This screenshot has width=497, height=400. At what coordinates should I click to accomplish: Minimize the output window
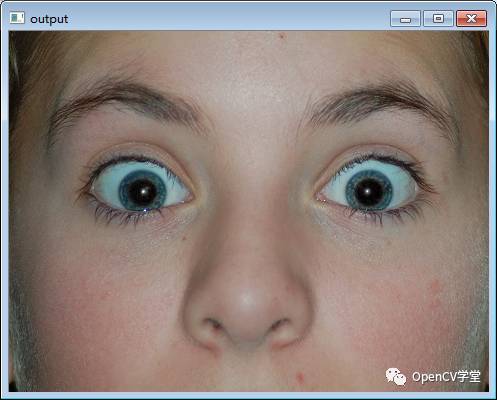pyautogui.click(x=405, y=18)
